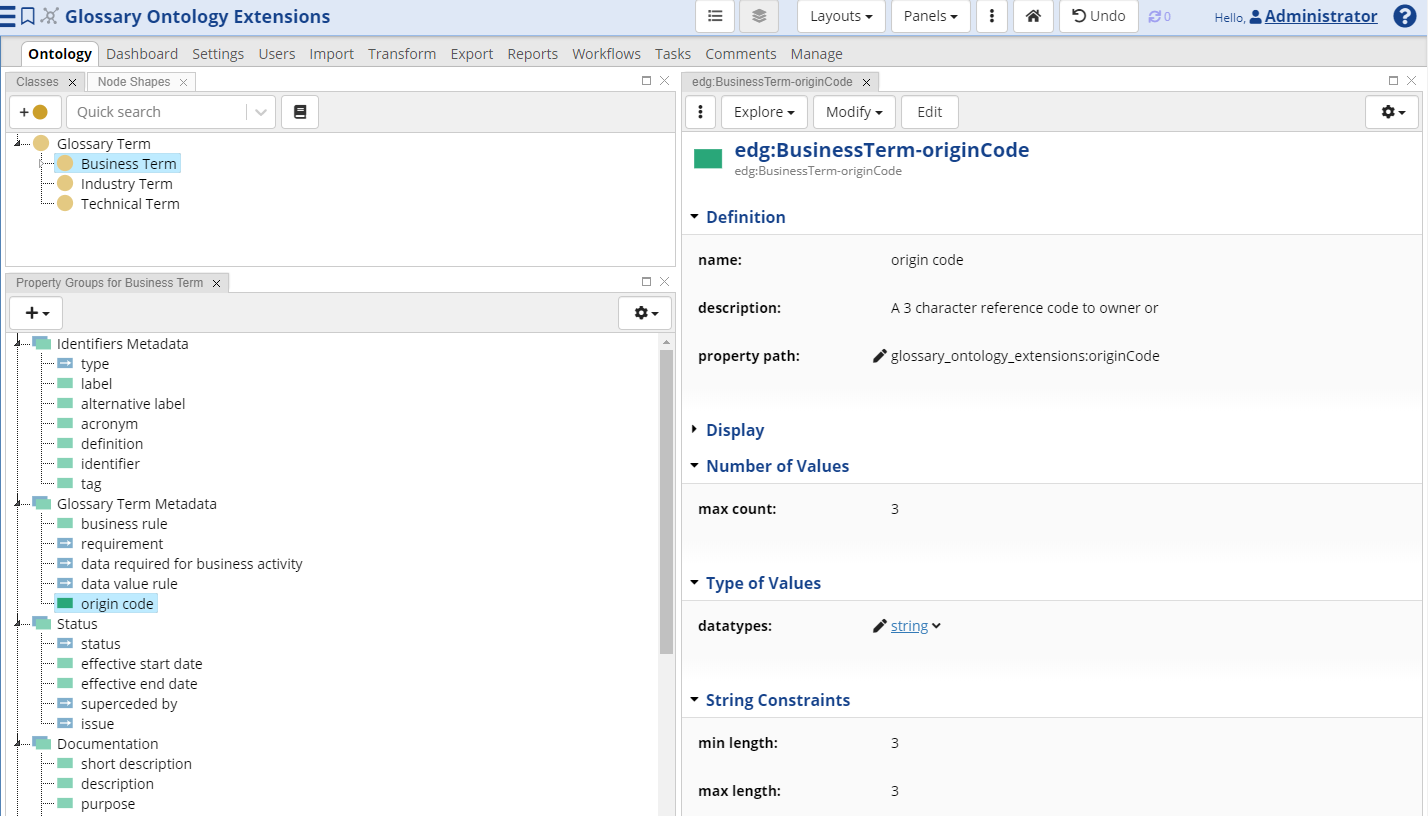Select Technical Term in class tree
This screenshot has width=1428, height=816.
pyautogui.click(x=130, y=204)
